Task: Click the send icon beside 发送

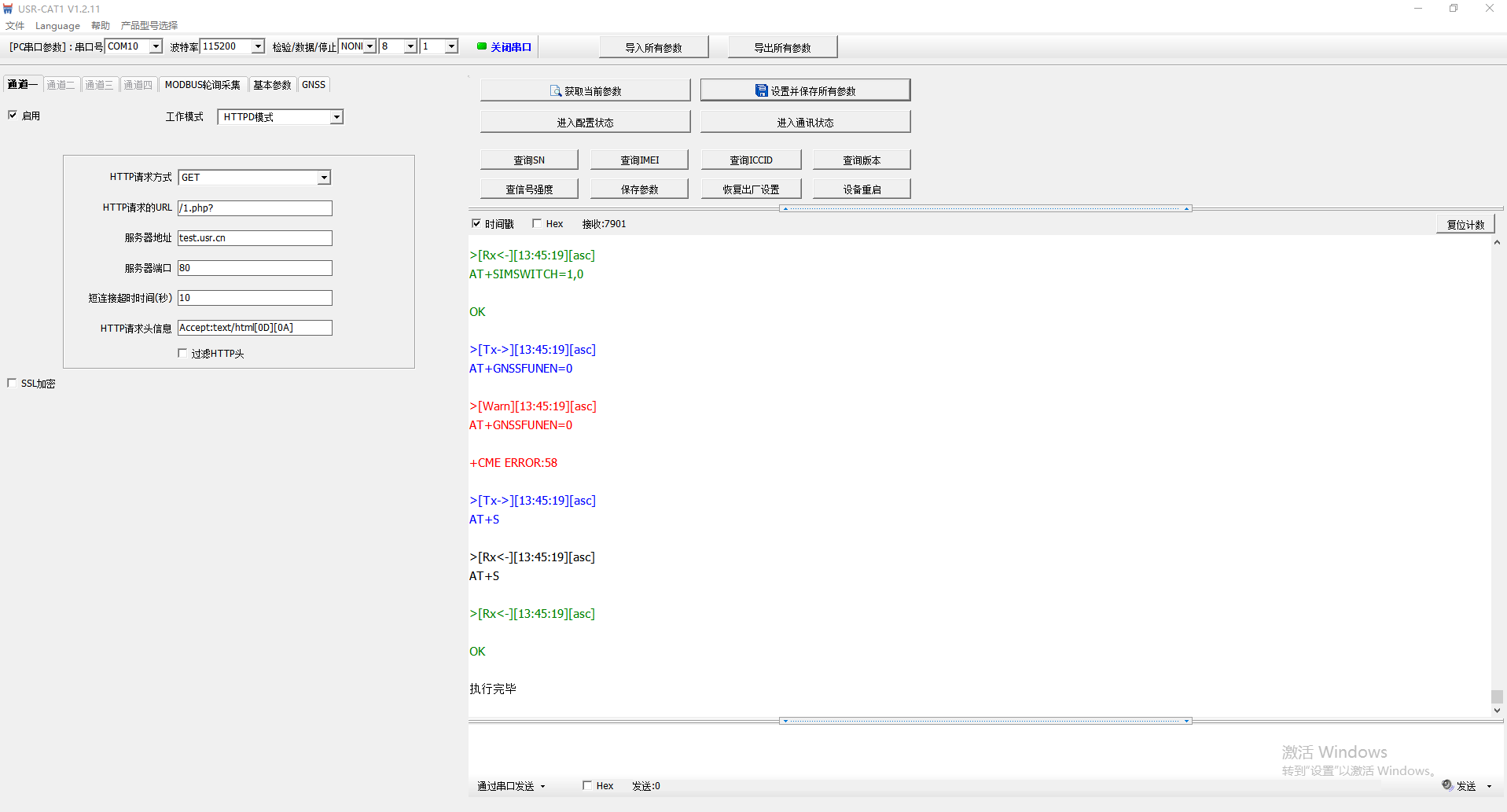Action: (x=1447, y=785)
